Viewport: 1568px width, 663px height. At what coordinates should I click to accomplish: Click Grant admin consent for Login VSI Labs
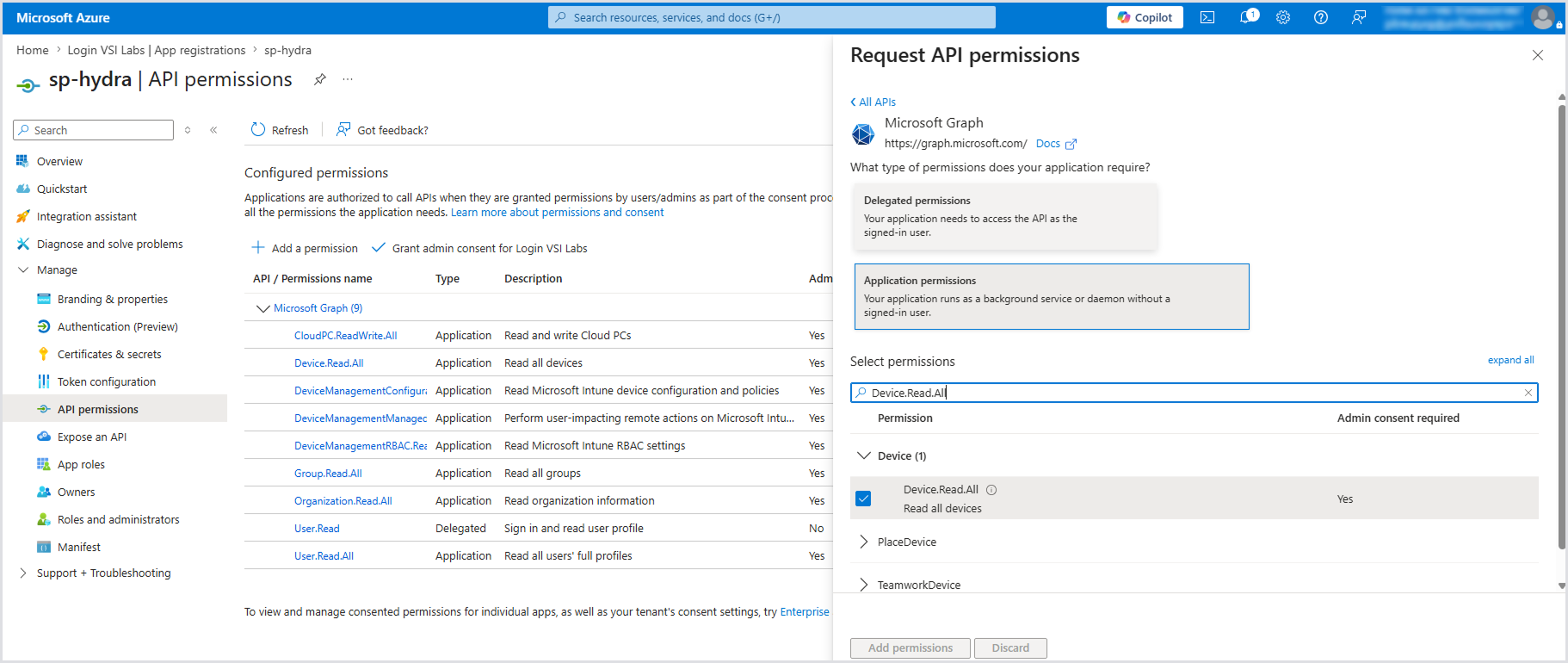click(480, 248)
